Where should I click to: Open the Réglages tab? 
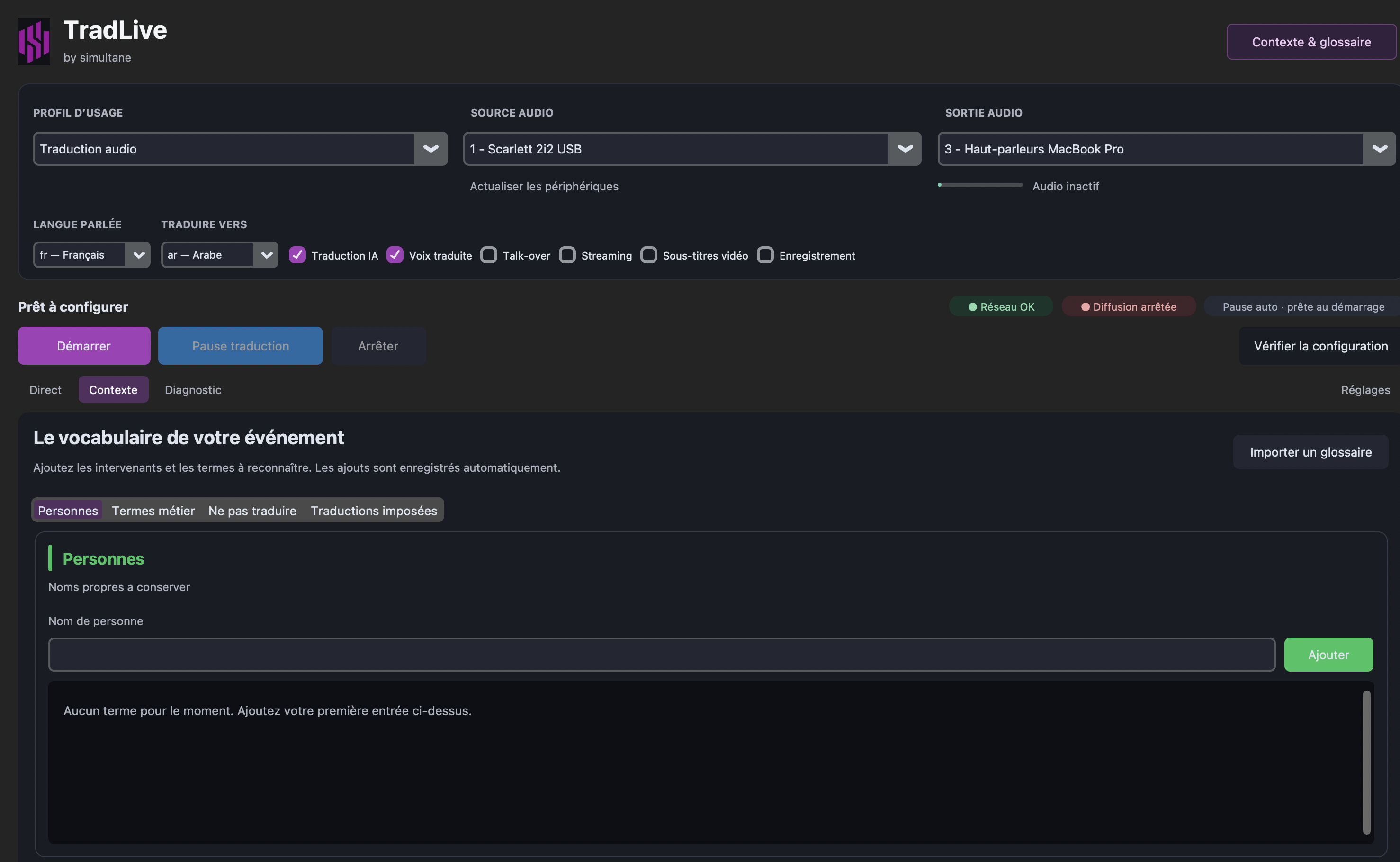point(1365,390)
